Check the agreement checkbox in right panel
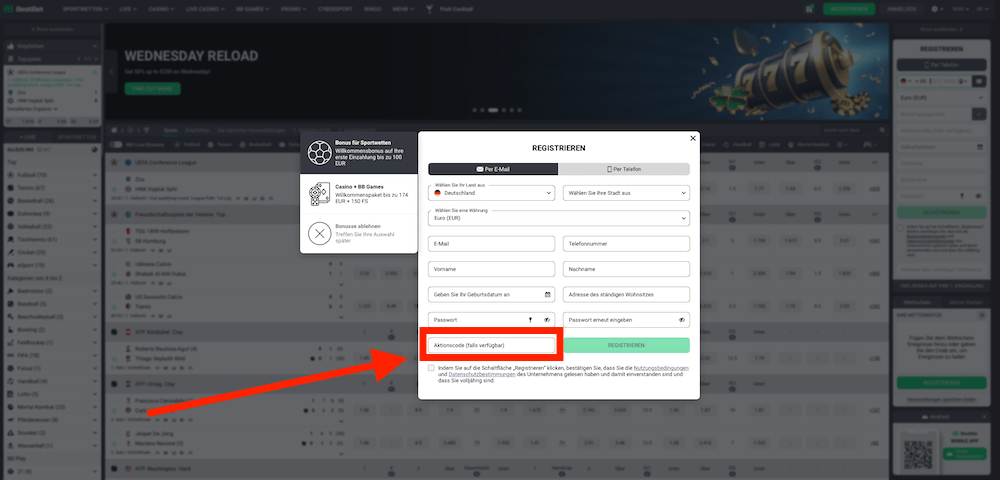Viewport: 1000px width, 480px height. click(x=900, y=227)
